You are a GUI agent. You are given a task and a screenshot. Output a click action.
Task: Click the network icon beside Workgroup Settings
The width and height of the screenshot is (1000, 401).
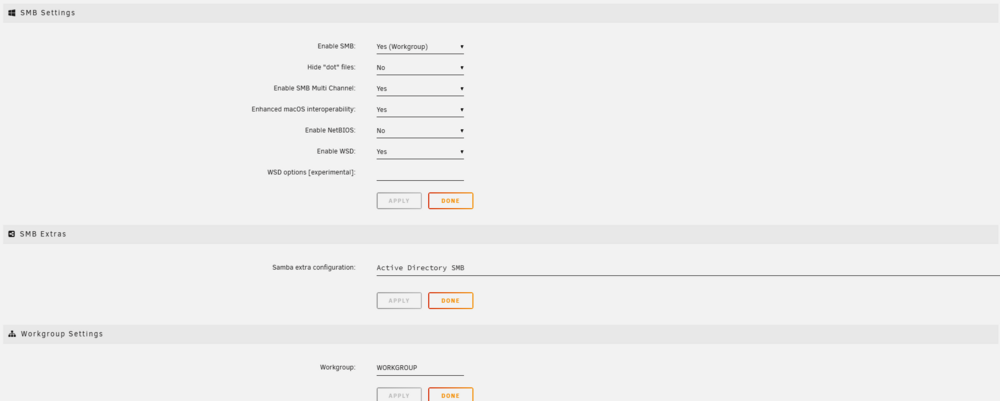pos(12,333)
